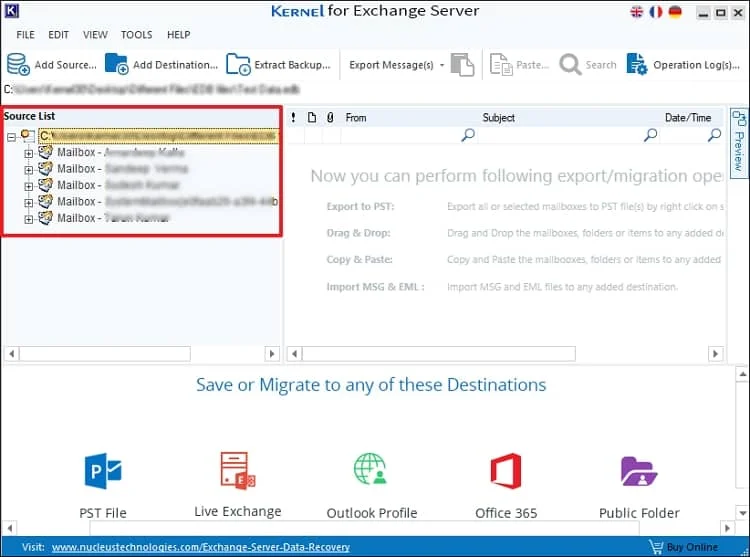Click the Operation Log(s)... label
This screenshot has height=557, width=750.
696,65
